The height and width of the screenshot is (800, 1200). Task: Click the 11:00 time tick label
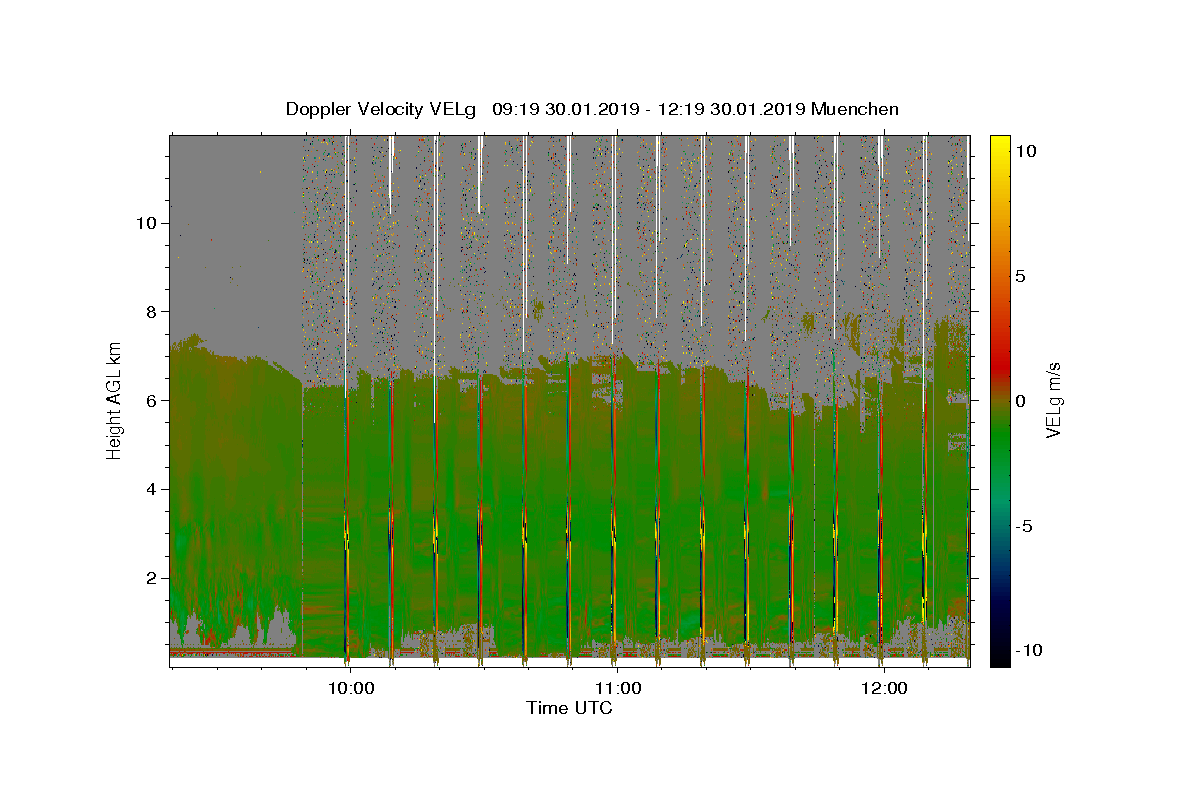tap(618, 689)
